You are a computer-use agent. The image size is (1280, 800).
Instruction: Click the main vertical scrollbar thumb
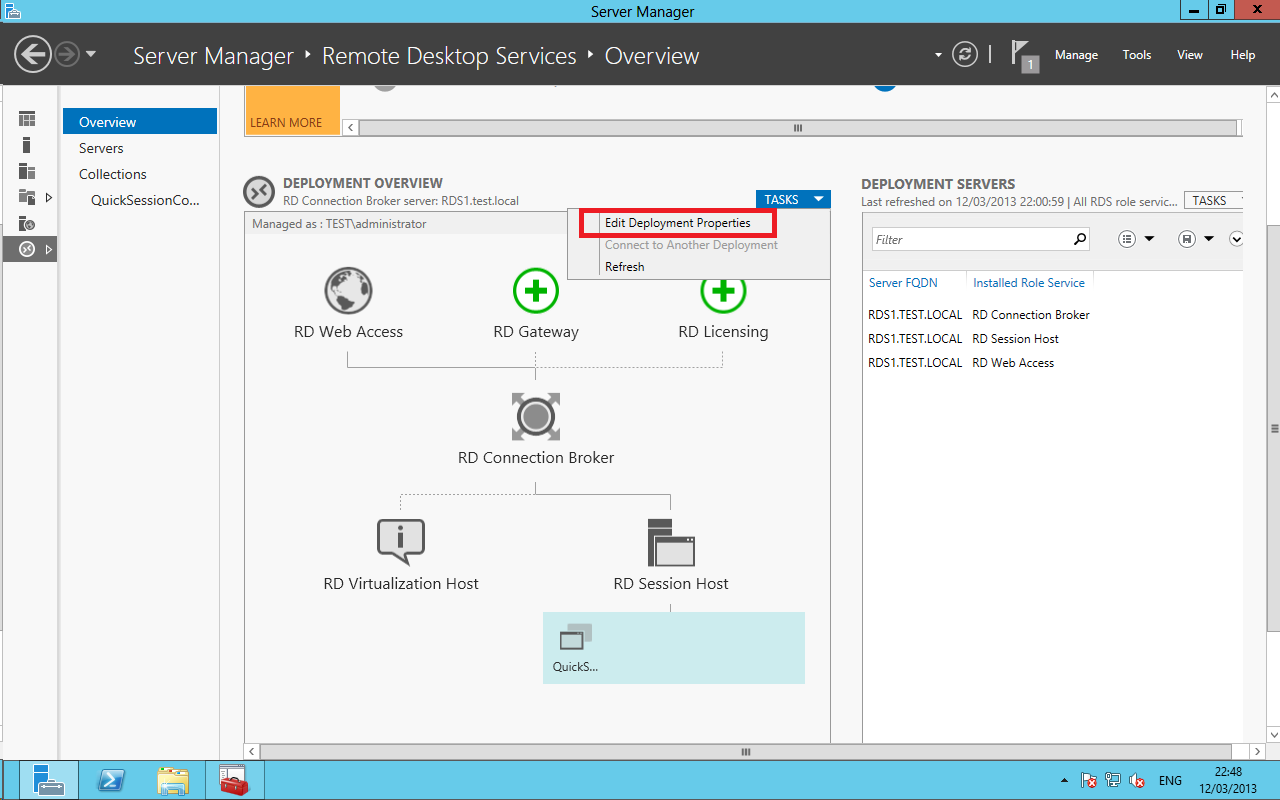(1273, 428)
